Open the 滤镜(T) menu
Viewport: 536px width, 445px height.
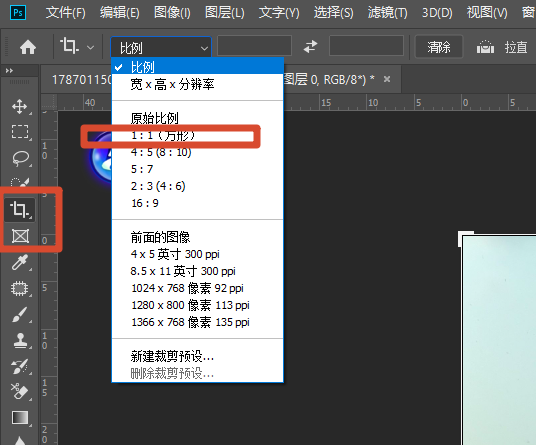click(x=388, y=13)
